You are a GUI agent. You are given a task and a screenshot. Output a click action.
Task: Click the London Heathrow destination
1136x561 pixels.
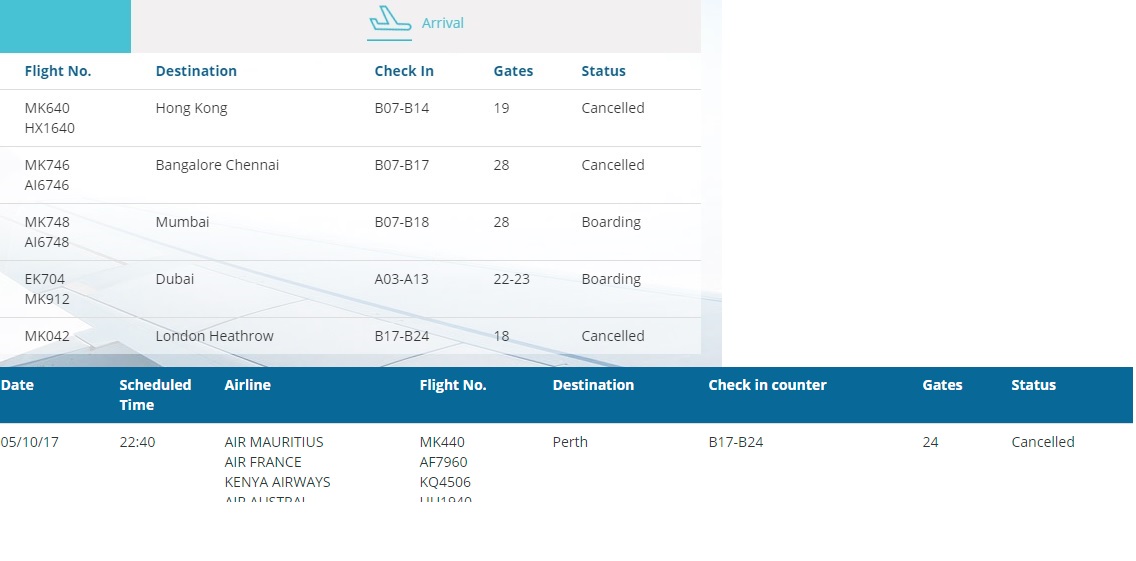click(214, 336)
